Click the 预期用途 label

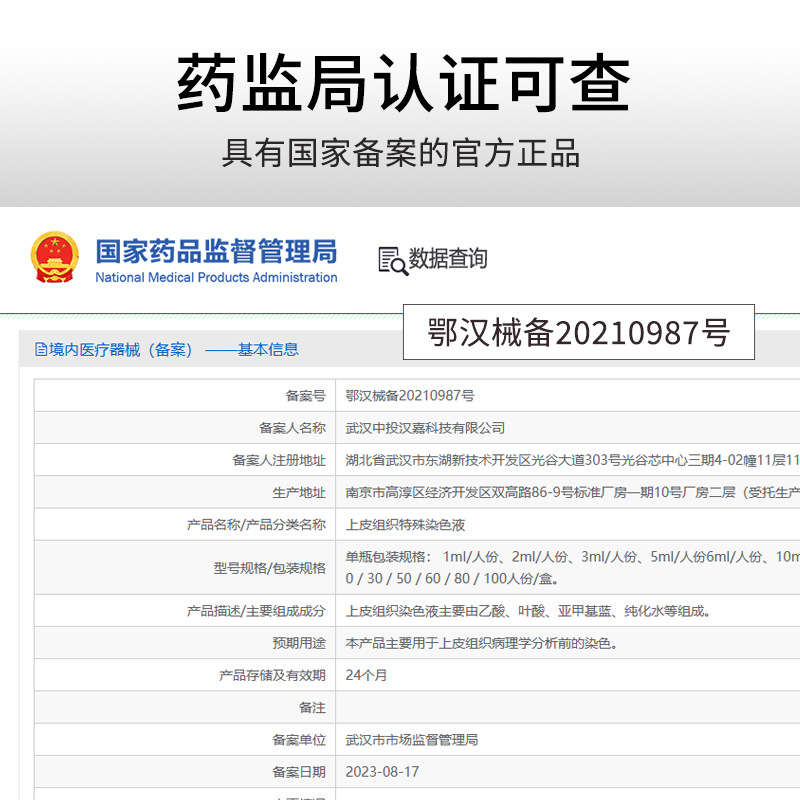(x=298, y=643)
